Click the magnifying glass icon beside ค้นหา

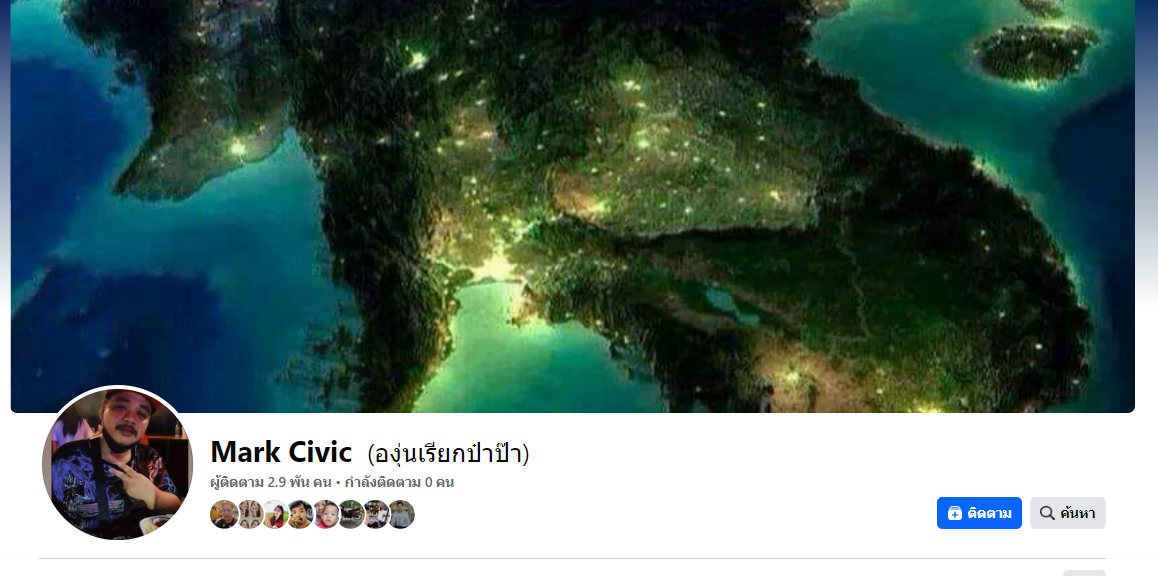pos(1046,513)
